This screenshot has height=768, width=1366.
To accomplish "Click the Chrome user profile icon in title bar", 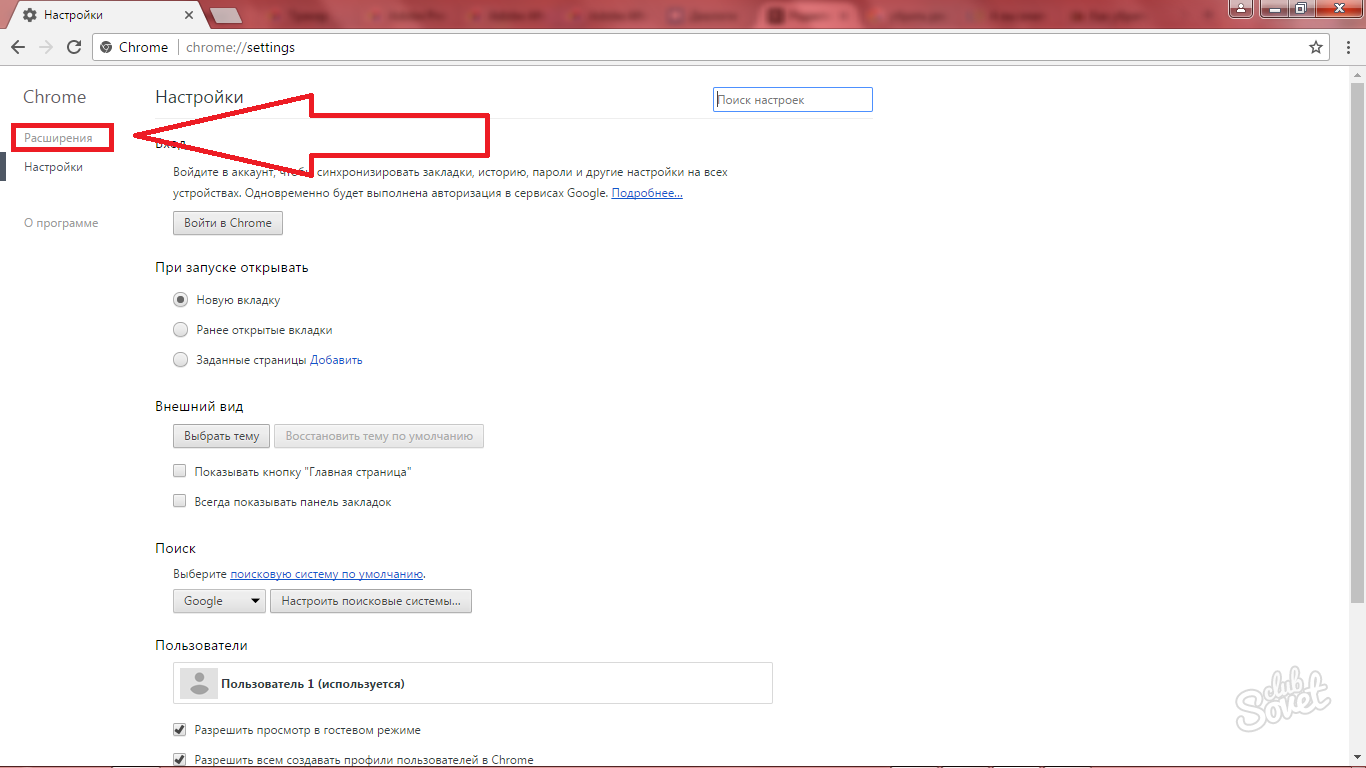I will tap(1240, 9).
